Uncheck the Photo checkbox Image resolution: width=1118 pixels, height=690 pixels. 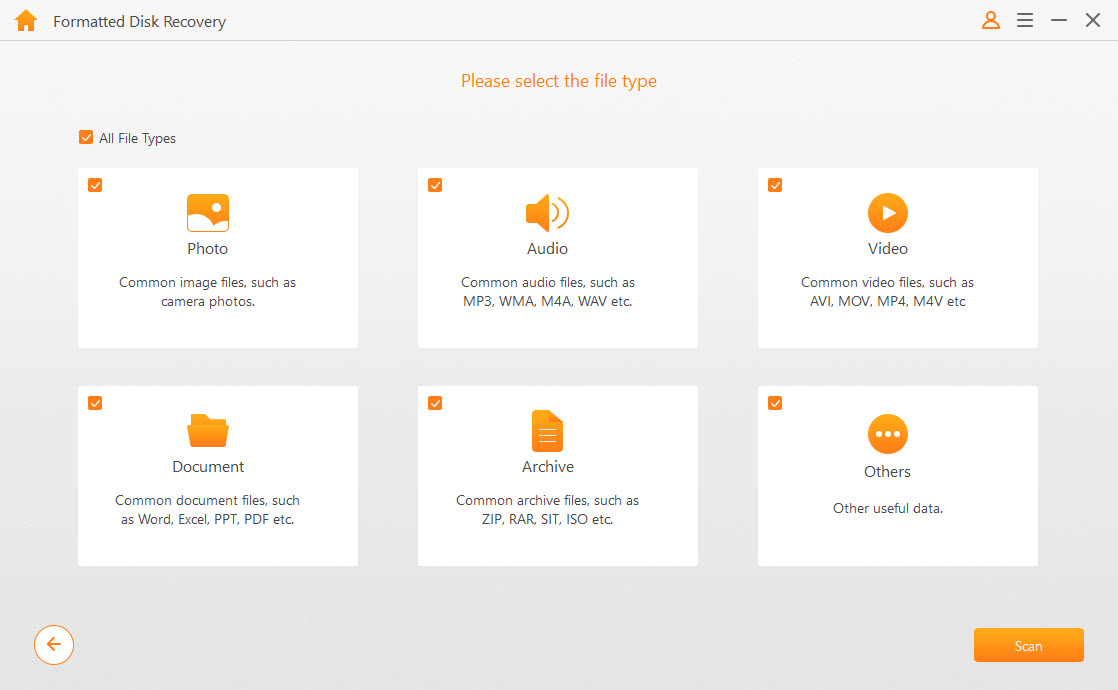95,185
